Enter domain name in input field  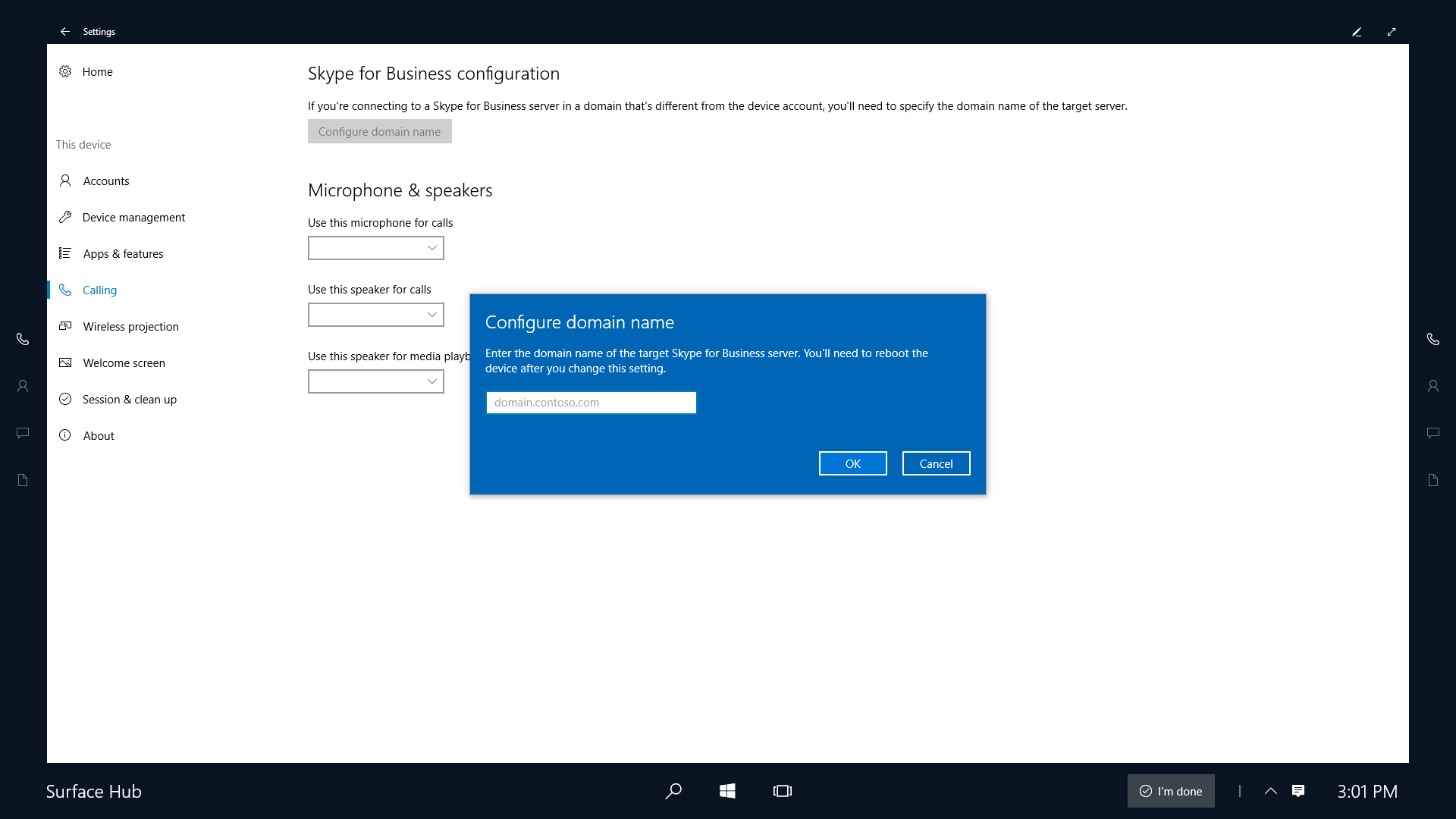click(x=591, y=402)
